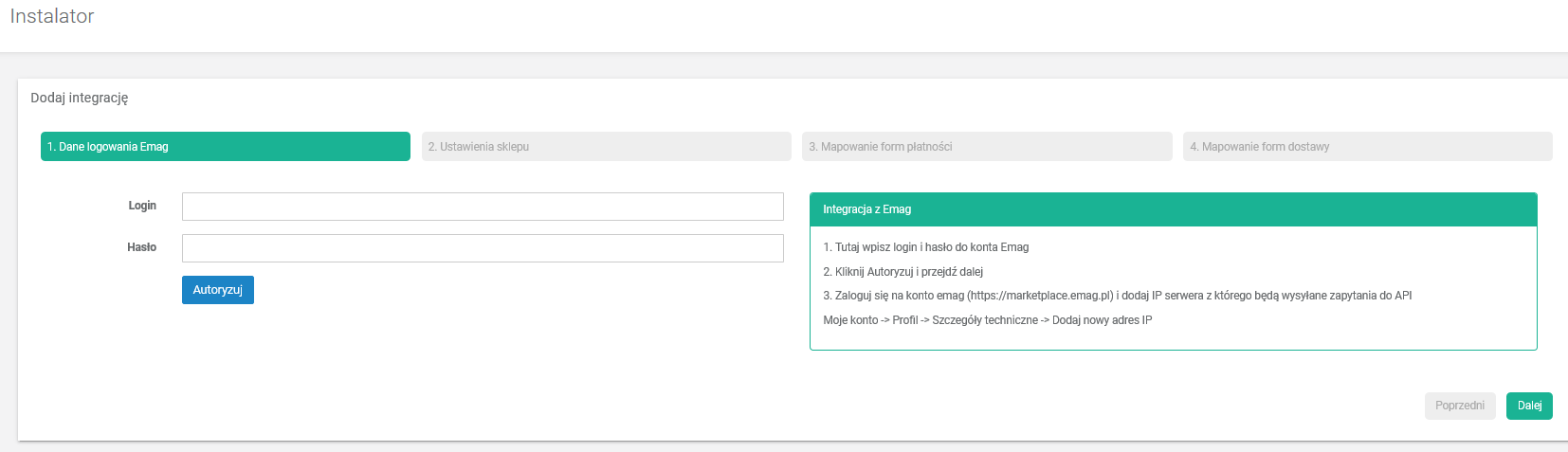Open "3. Mapowanie form płatności" step
Viewport: 1568px width, 452px height.
click(986, 147)
